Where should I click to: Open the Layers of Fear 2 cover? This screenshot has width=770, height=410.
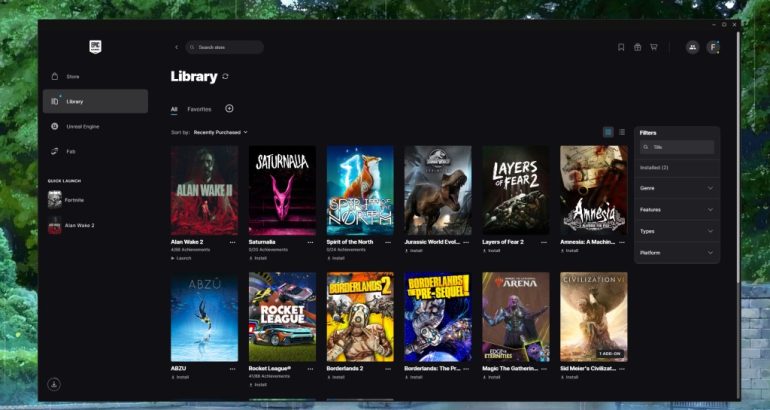click(x=516, y=191)
